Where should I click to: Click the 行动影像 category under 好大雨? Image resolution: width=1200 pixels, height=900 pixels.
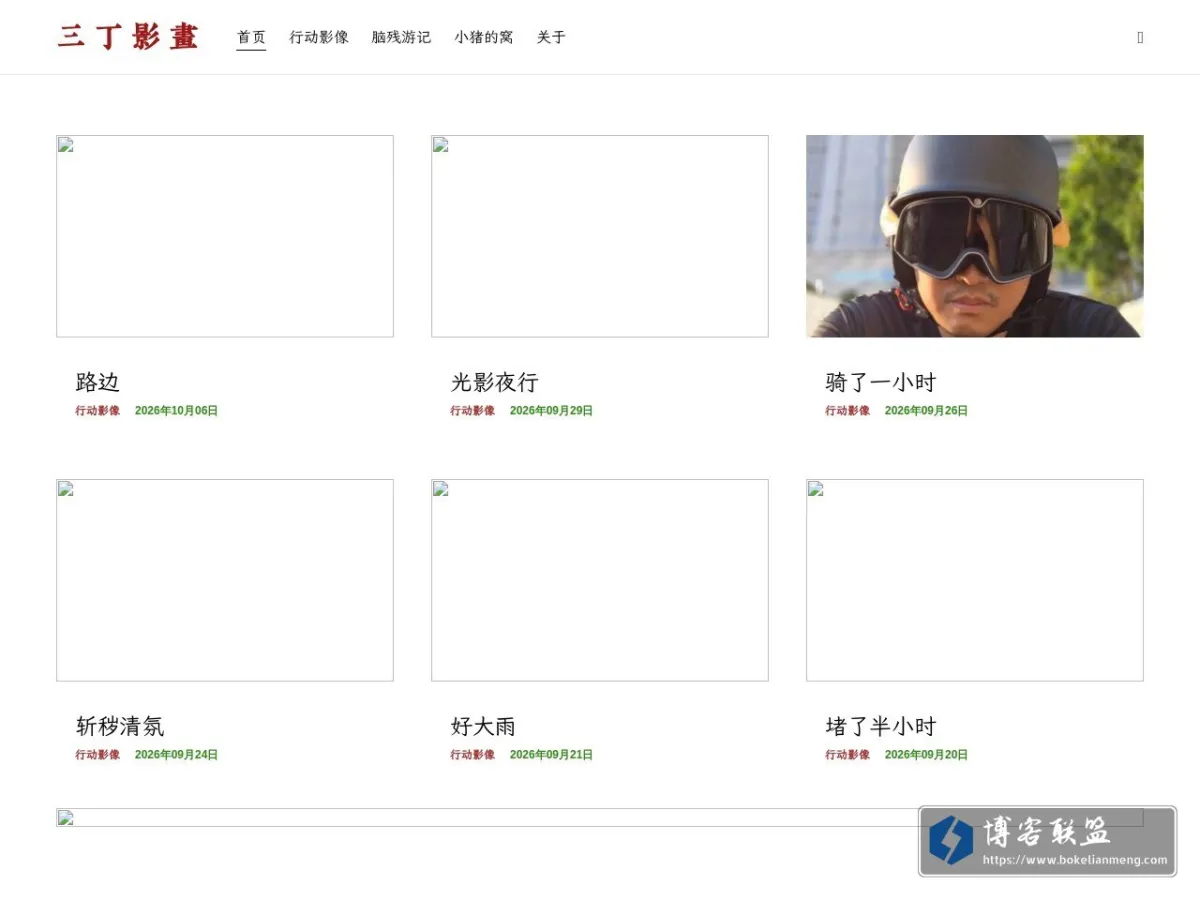click(x=473, y=755)
